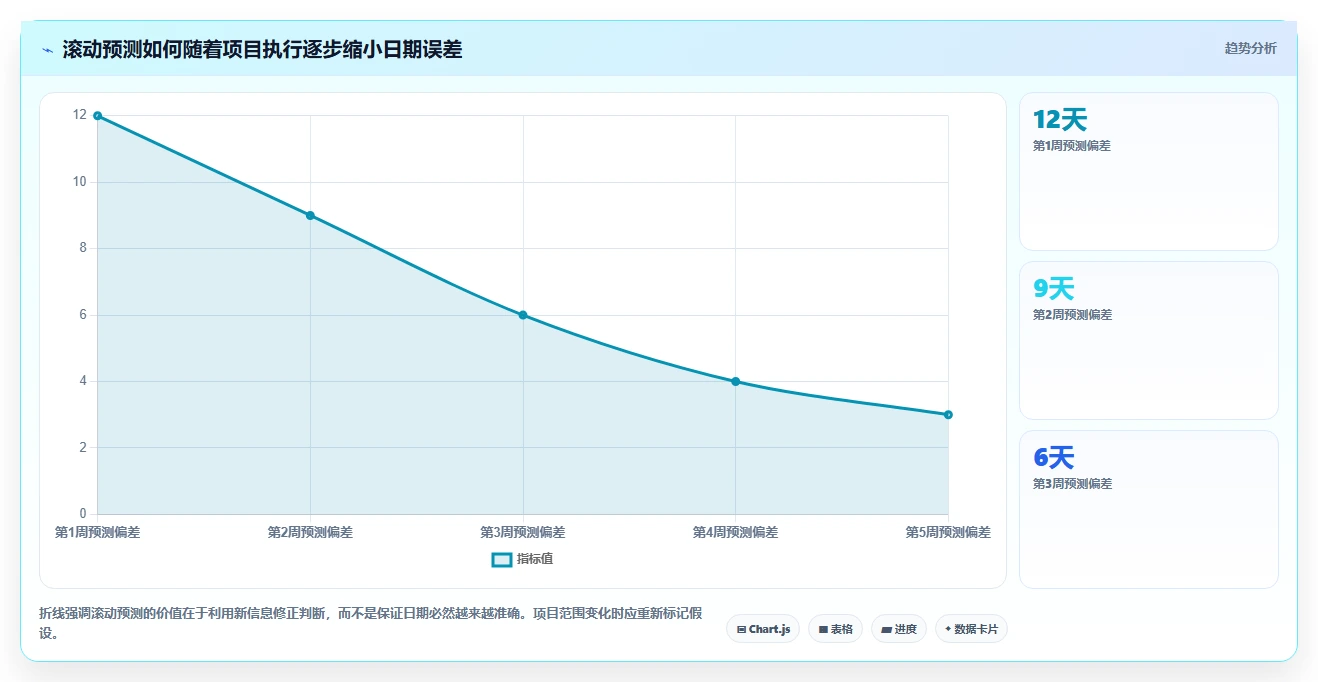Click the description text starting with 折线强调滚动预测
Screen dimensions: 1318x682
pos(371,623)
